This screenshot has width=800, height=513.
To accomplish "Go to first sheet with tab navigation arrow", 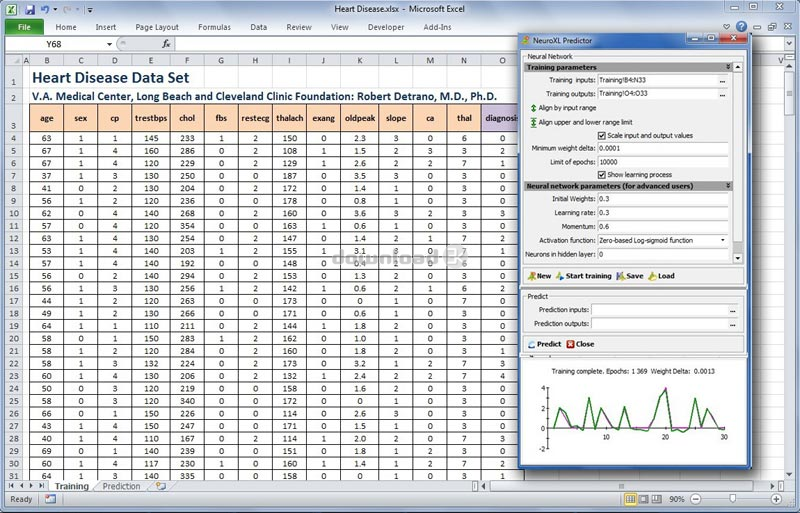I will click(x=11, y=486).
